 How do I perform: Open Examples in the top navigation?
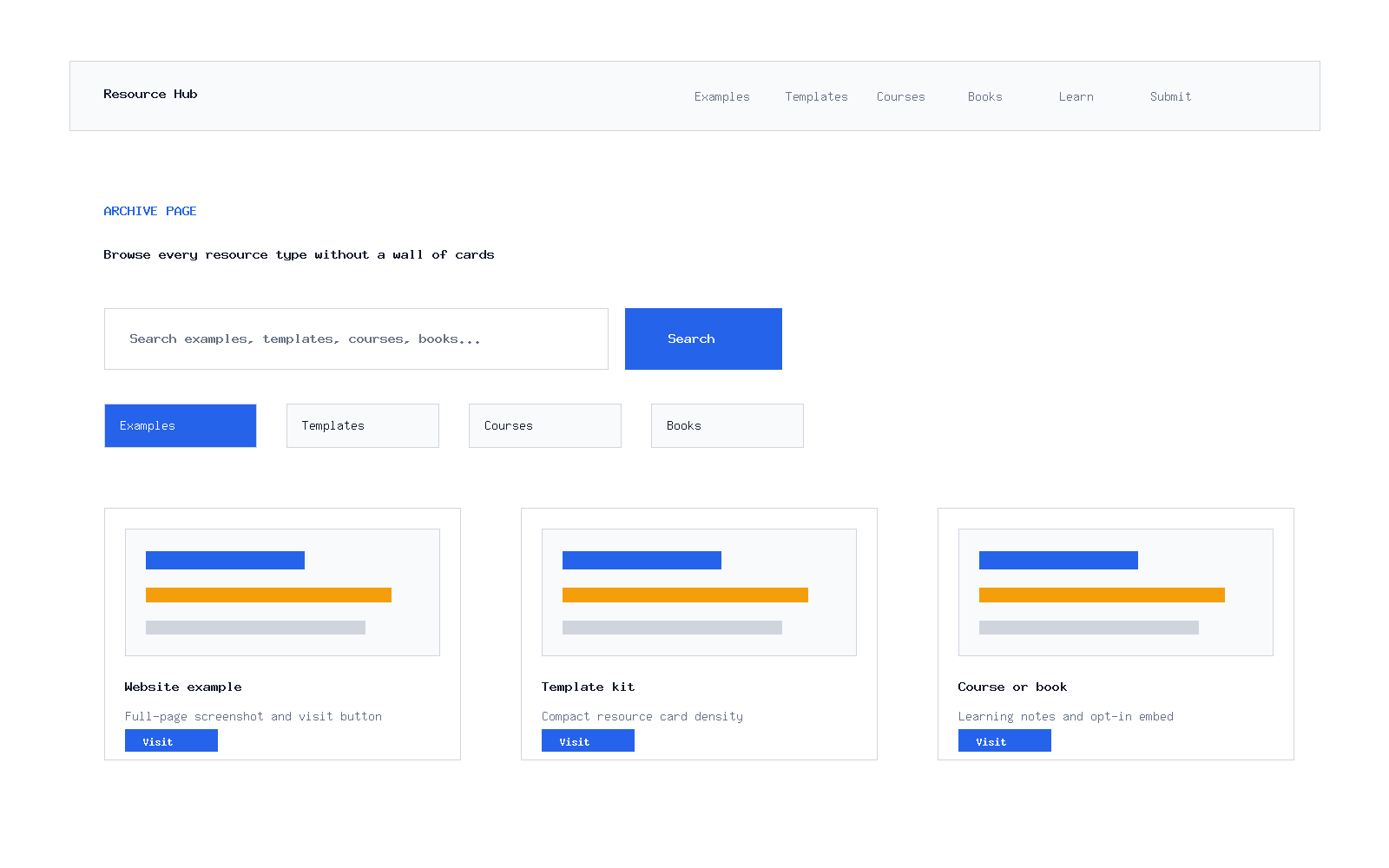click(721, 96)
